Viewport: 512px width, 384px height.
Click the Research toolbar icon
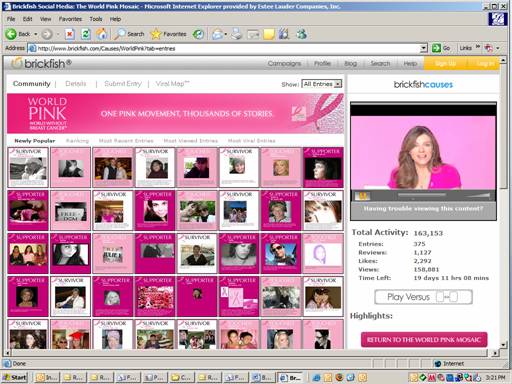coord(284,34)
